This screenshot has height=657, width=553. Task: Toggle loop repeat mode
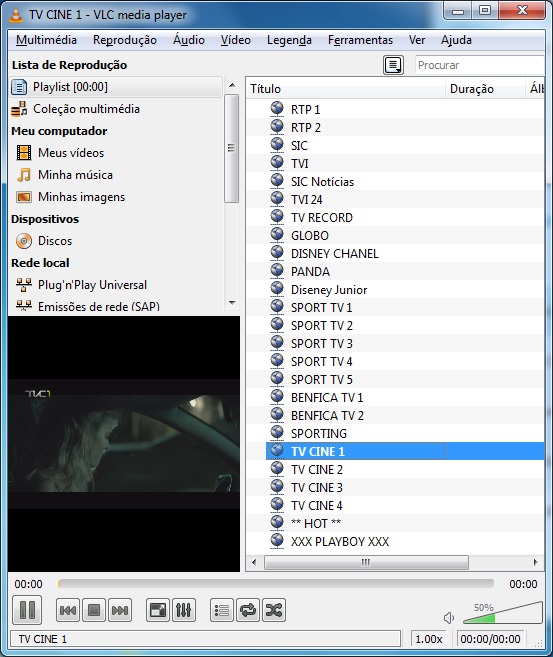coord(248,610)
